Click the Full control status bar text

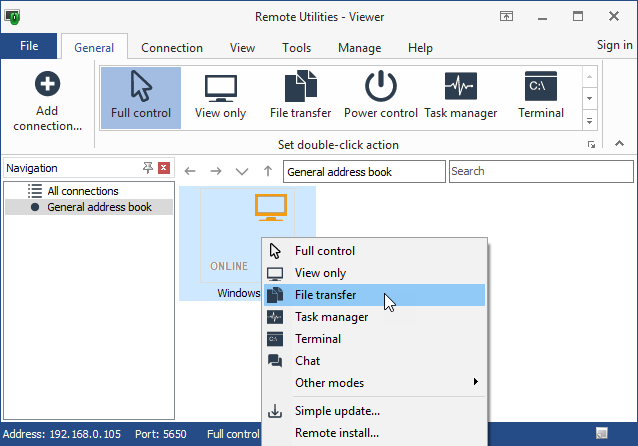(233, 434)
